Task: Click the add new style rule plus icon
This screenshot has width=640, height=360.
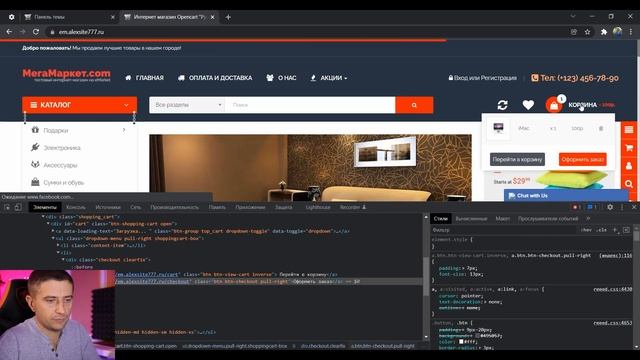Action: click(x=615, y=230)
